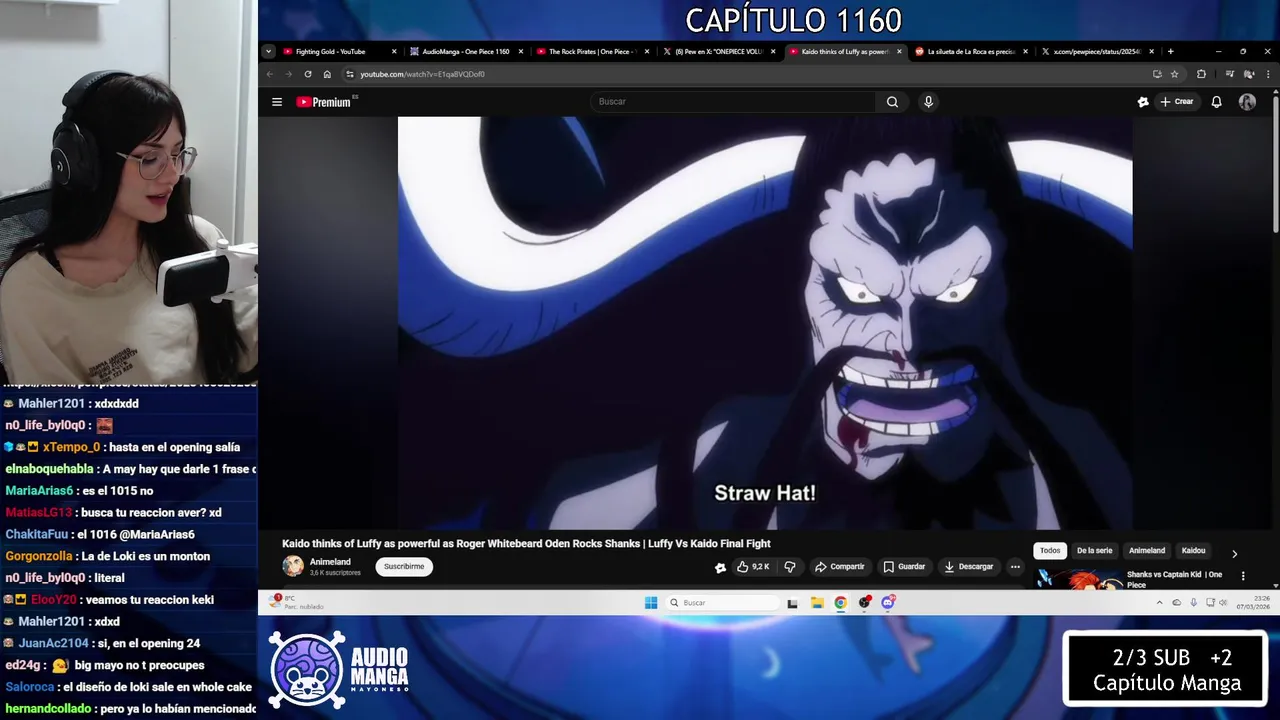The image size is (1280, 720).
Task: Click the Kaido video player
Action: click(765, 323)
